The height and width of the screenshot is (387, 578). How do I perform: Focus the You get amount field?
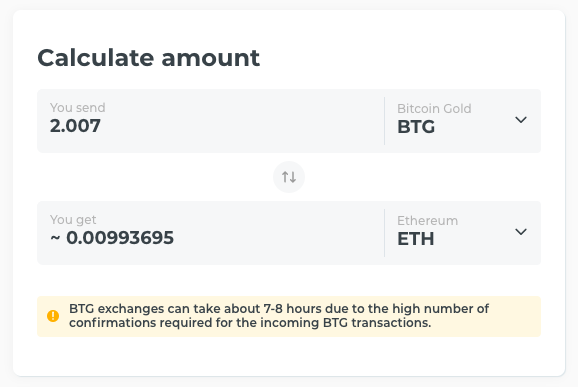tap(210, 233)
